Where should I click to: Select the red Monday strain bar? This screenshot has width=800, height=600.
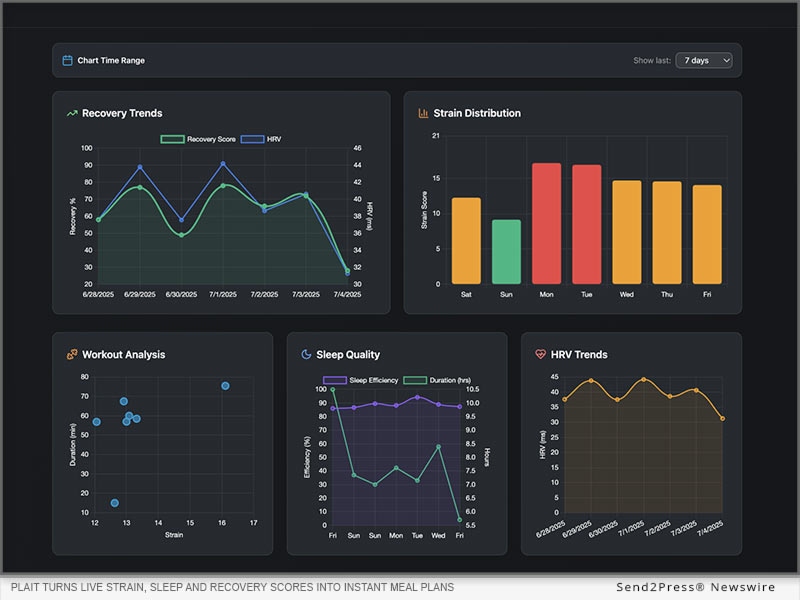tap(546, 223)
